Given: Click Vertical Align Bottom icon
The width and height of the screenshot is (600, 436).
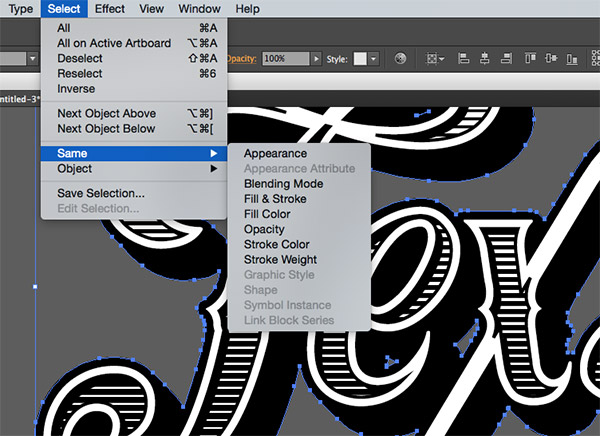Looking at the screenshot, I should 572,59.
